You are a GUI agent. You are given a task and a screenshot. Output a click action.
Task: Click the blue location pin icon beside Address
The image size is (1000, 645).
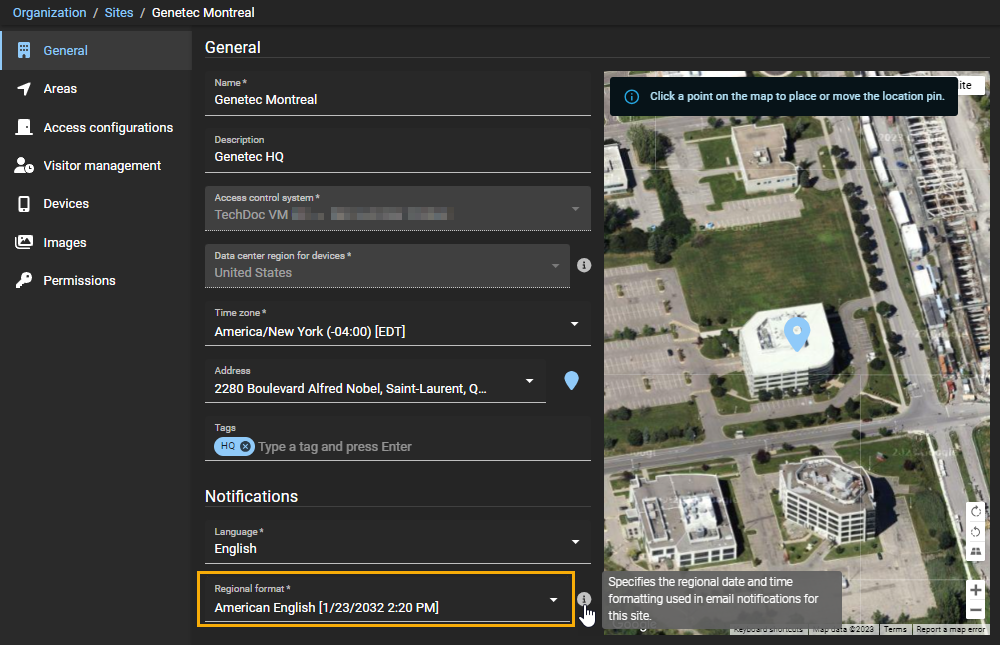pyautogui.click(x=571, y=380)
